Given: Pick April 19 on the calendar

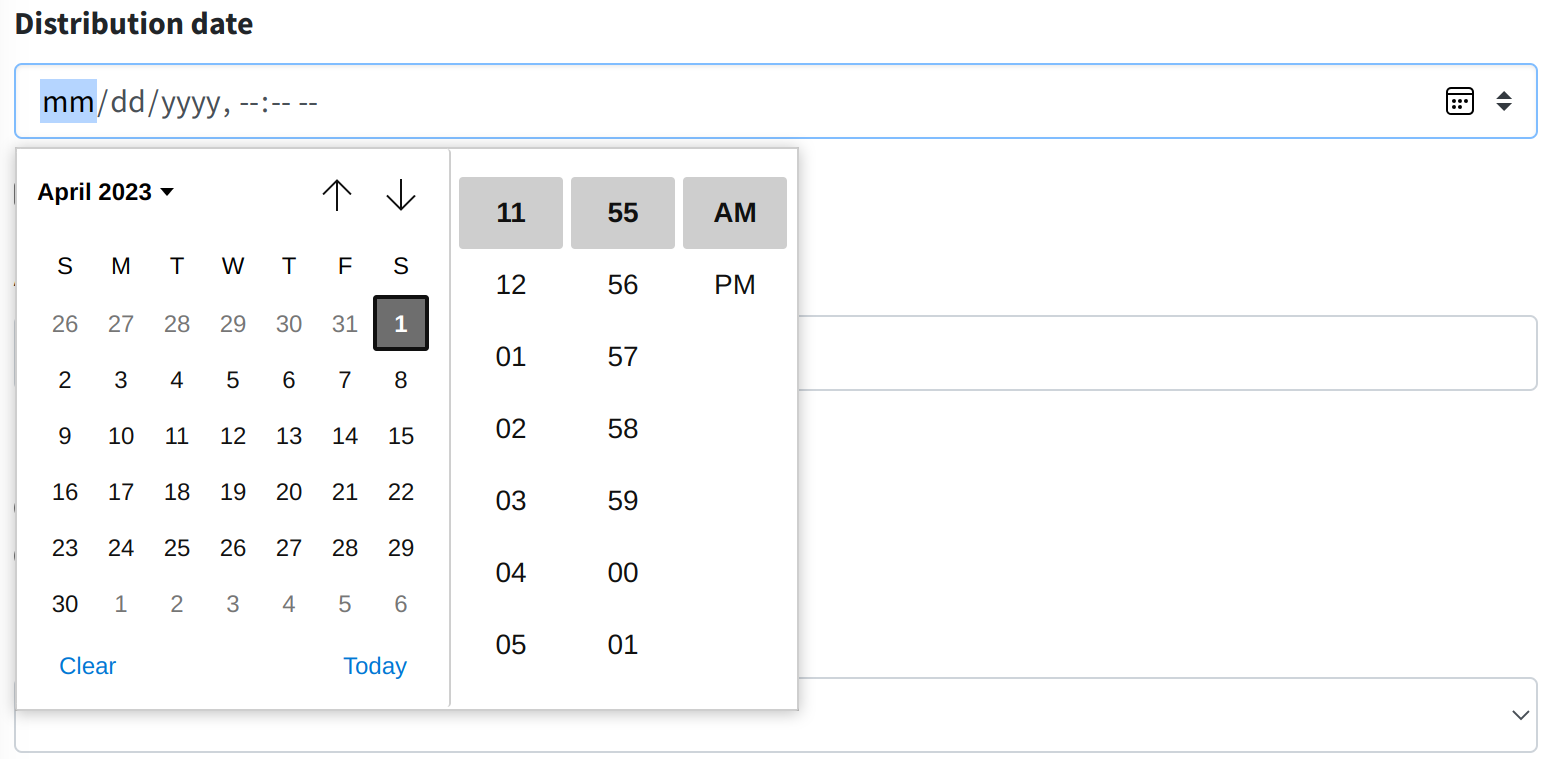Looking at the screenshot, I should pyautogui.click(x=233, y=491).
